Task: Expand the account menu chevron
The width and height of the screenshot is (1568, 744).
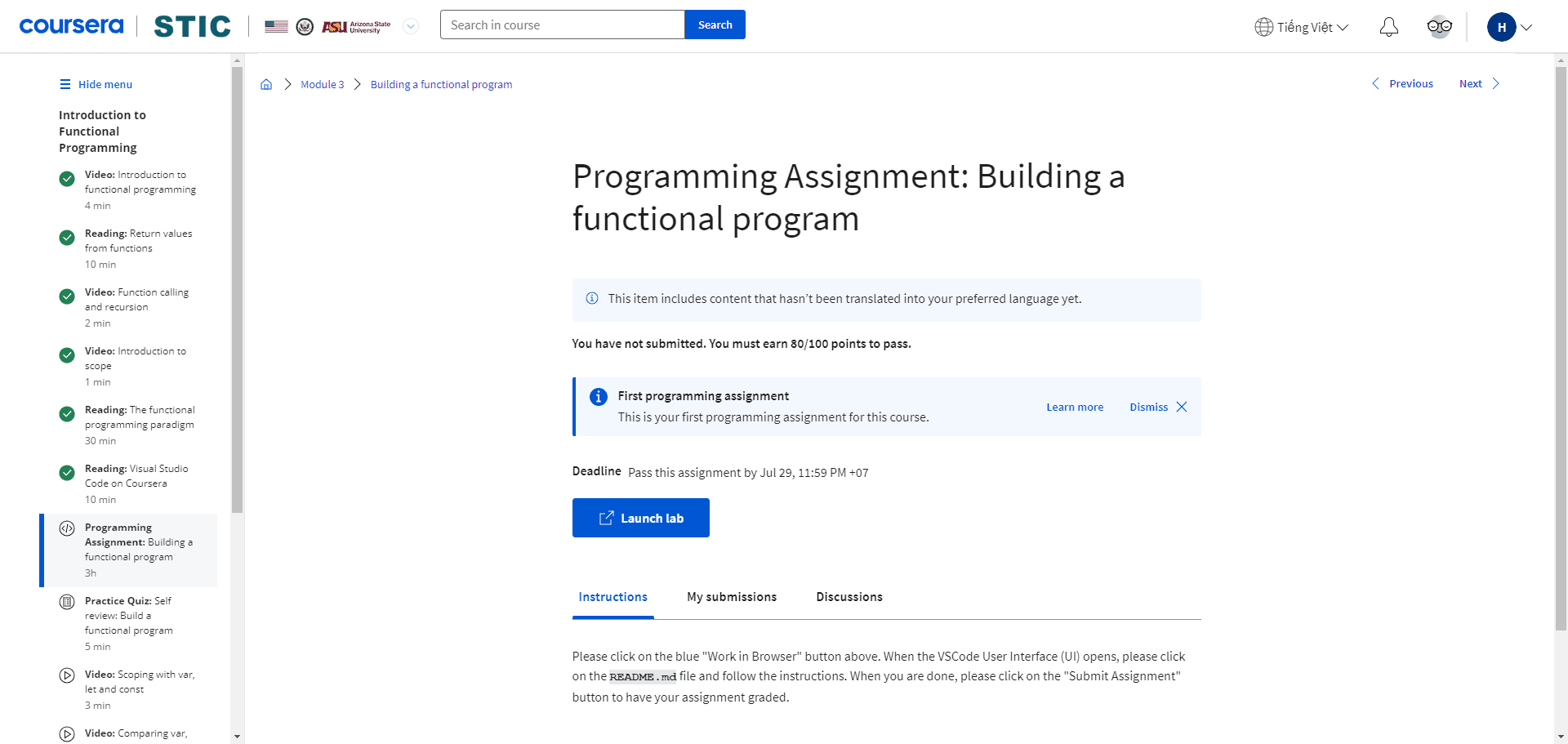Action: pyautogui.click(x=1526, y=27)
